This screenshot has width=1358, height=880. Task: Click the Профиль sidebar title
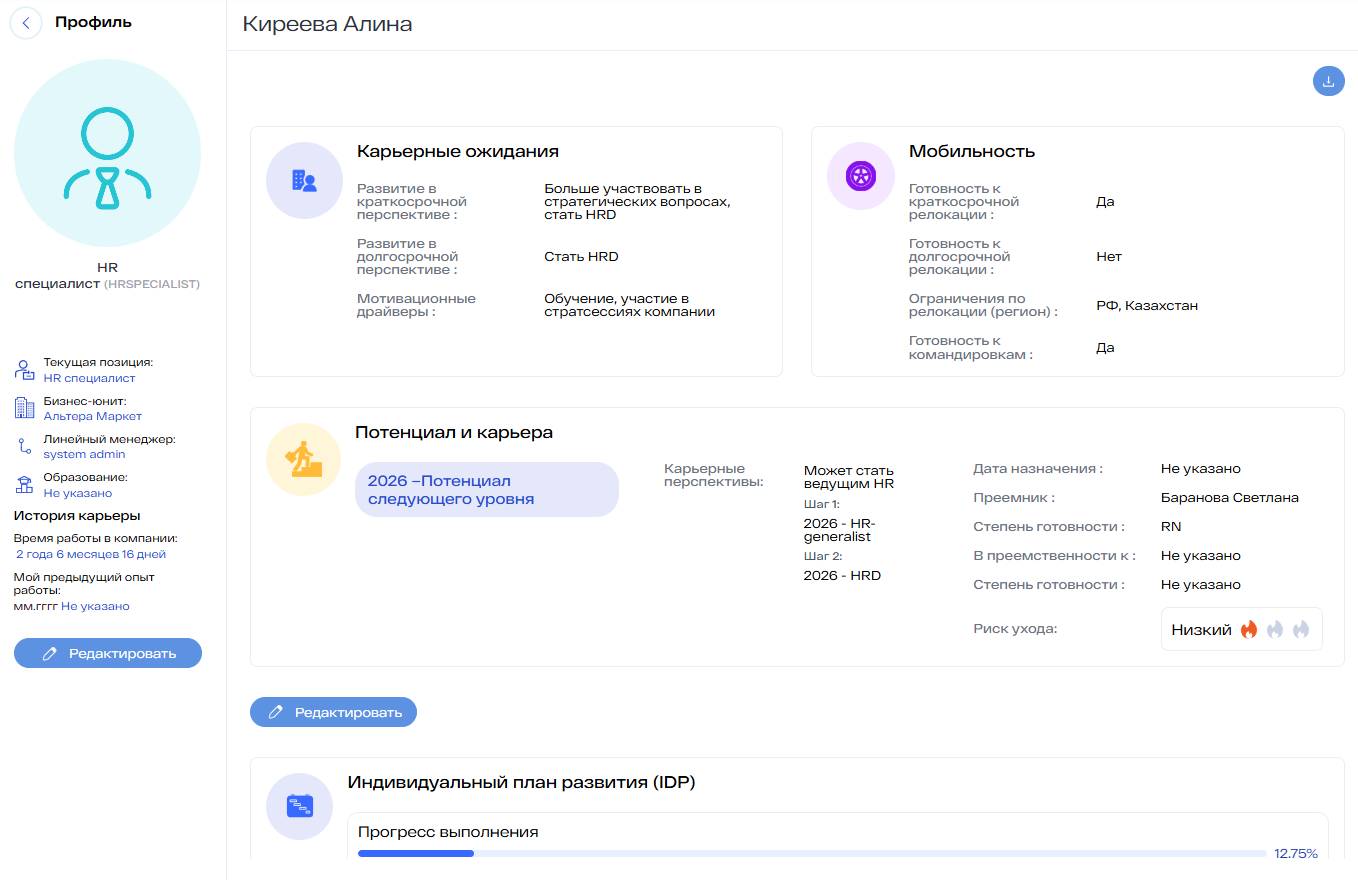point(93,22)
